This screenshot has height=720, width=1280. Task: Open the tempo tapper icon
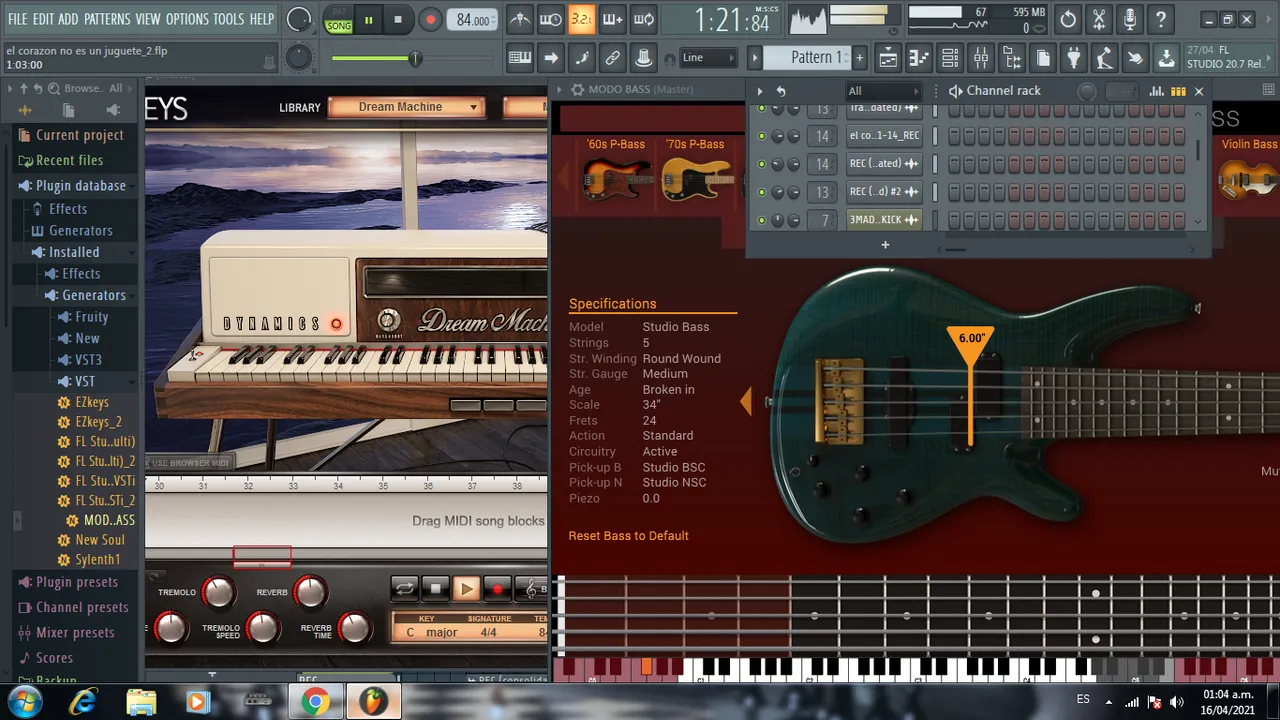tap(1104, 58)
